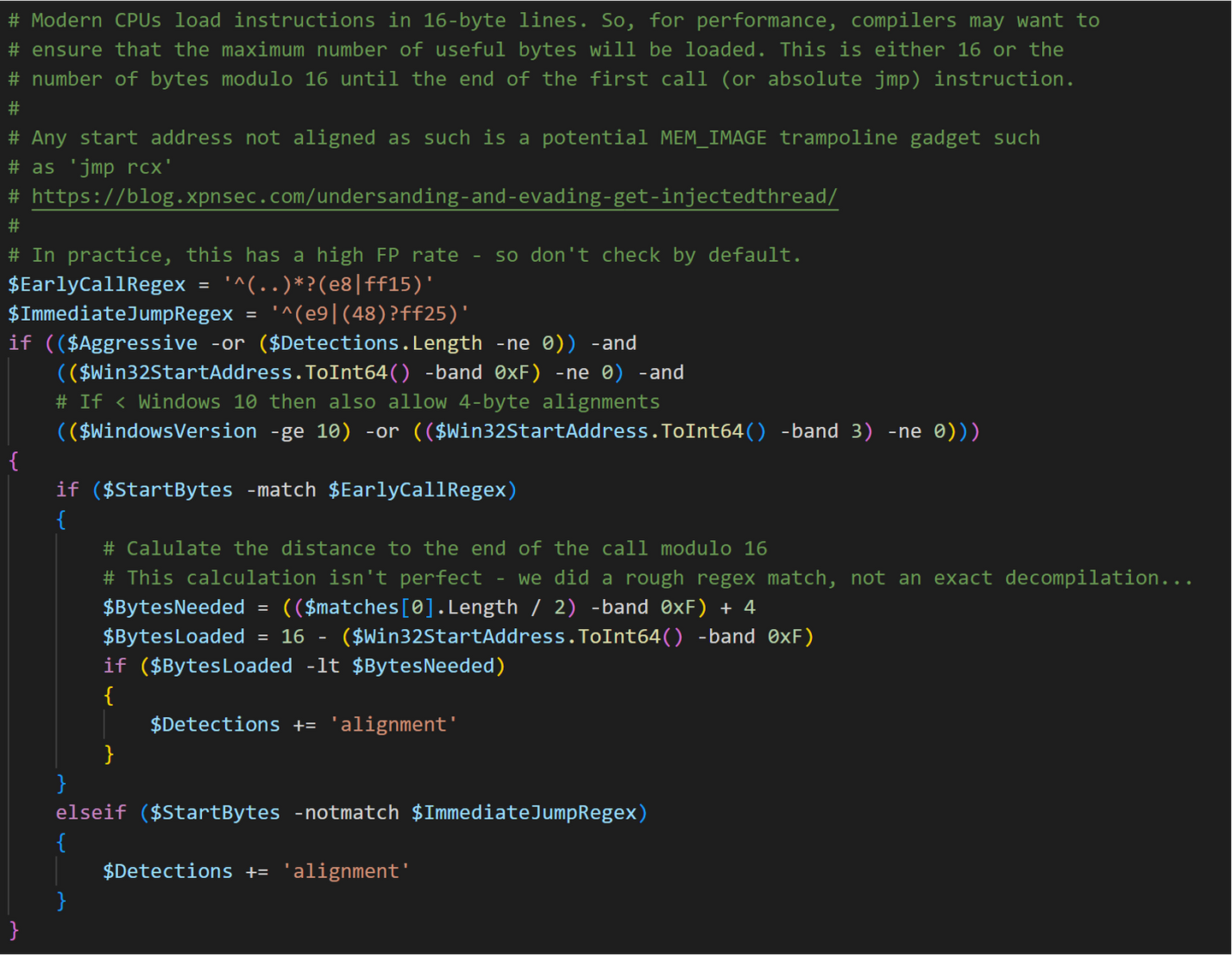Click the 'Calulate the distance' comment line
Image resolution: width=1232 pixels, height=955 pixels.
coord(435,549)
